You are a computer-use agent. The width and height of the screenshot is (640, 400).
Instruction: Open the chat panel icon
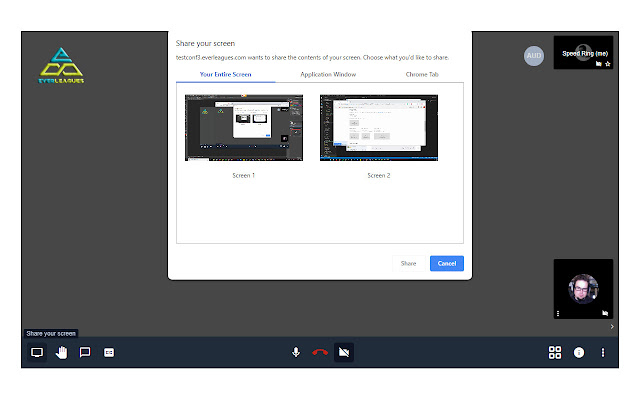[x=85, y=352]
